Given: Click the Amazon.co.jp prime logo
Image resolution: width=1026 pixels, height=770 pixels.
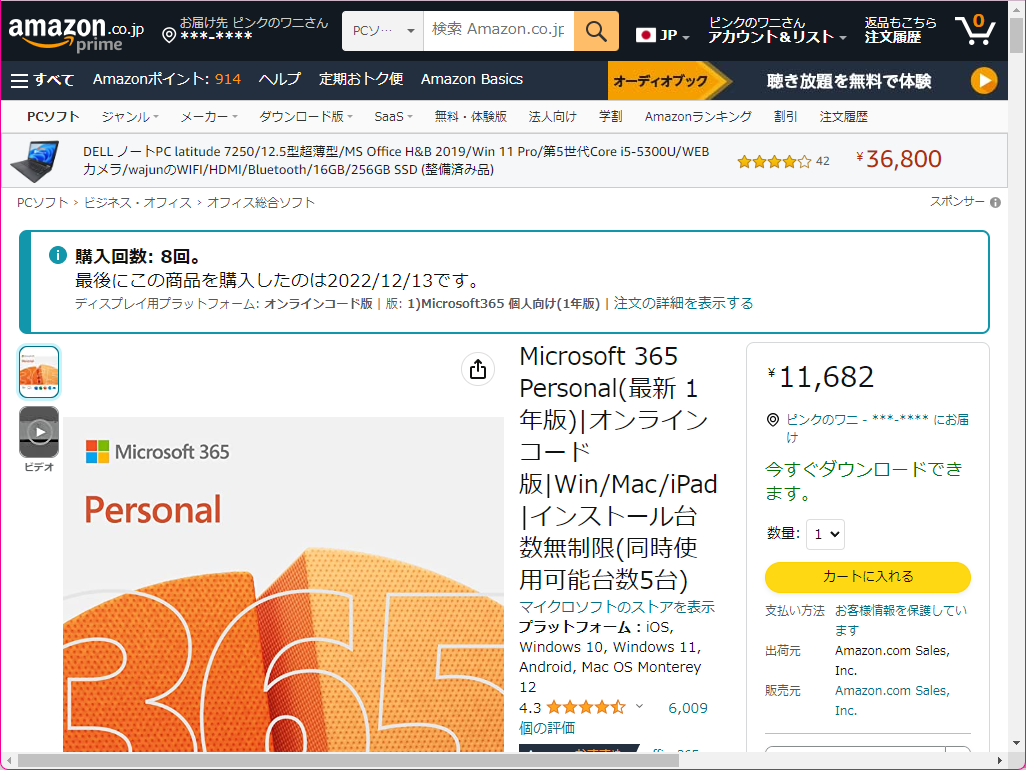Looking at the screenshot, I should (x=76, y=33).
